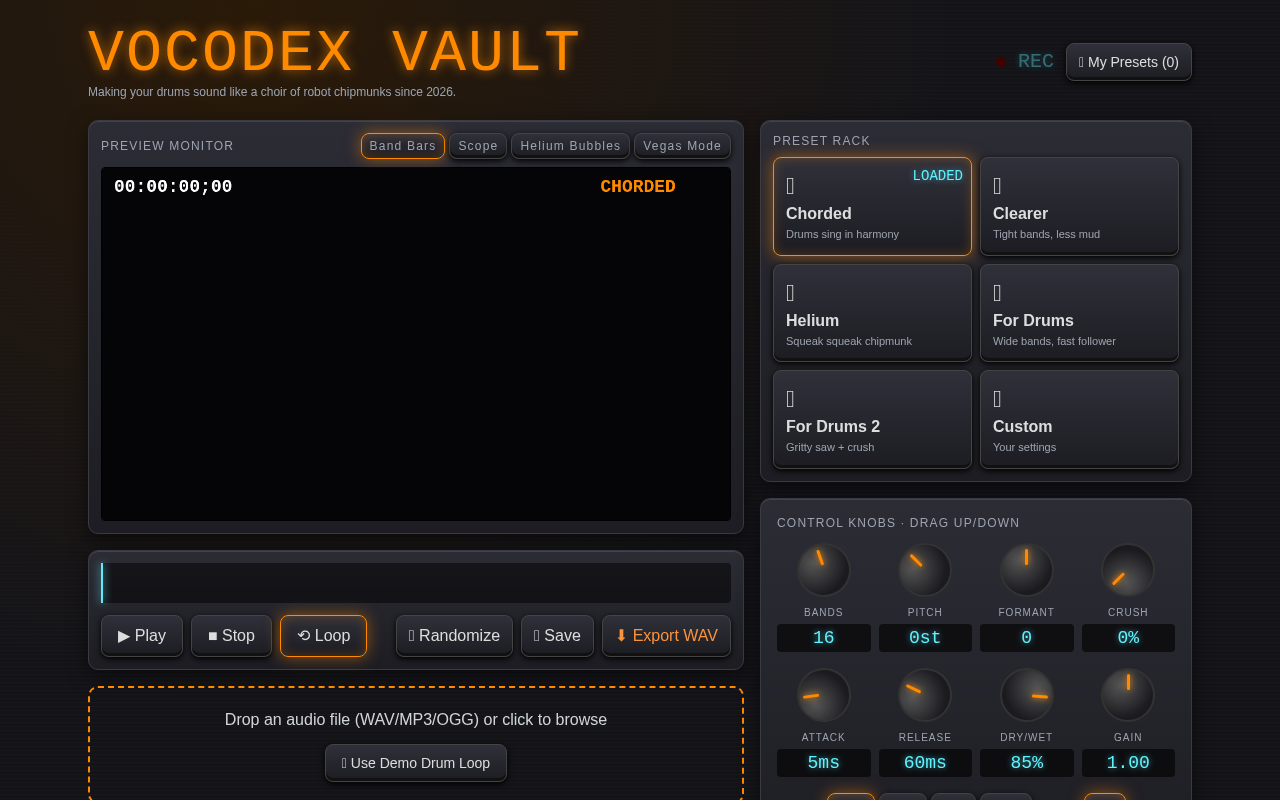
Task: Click the CHORDED label in the monitor
Action: (638, 187)
